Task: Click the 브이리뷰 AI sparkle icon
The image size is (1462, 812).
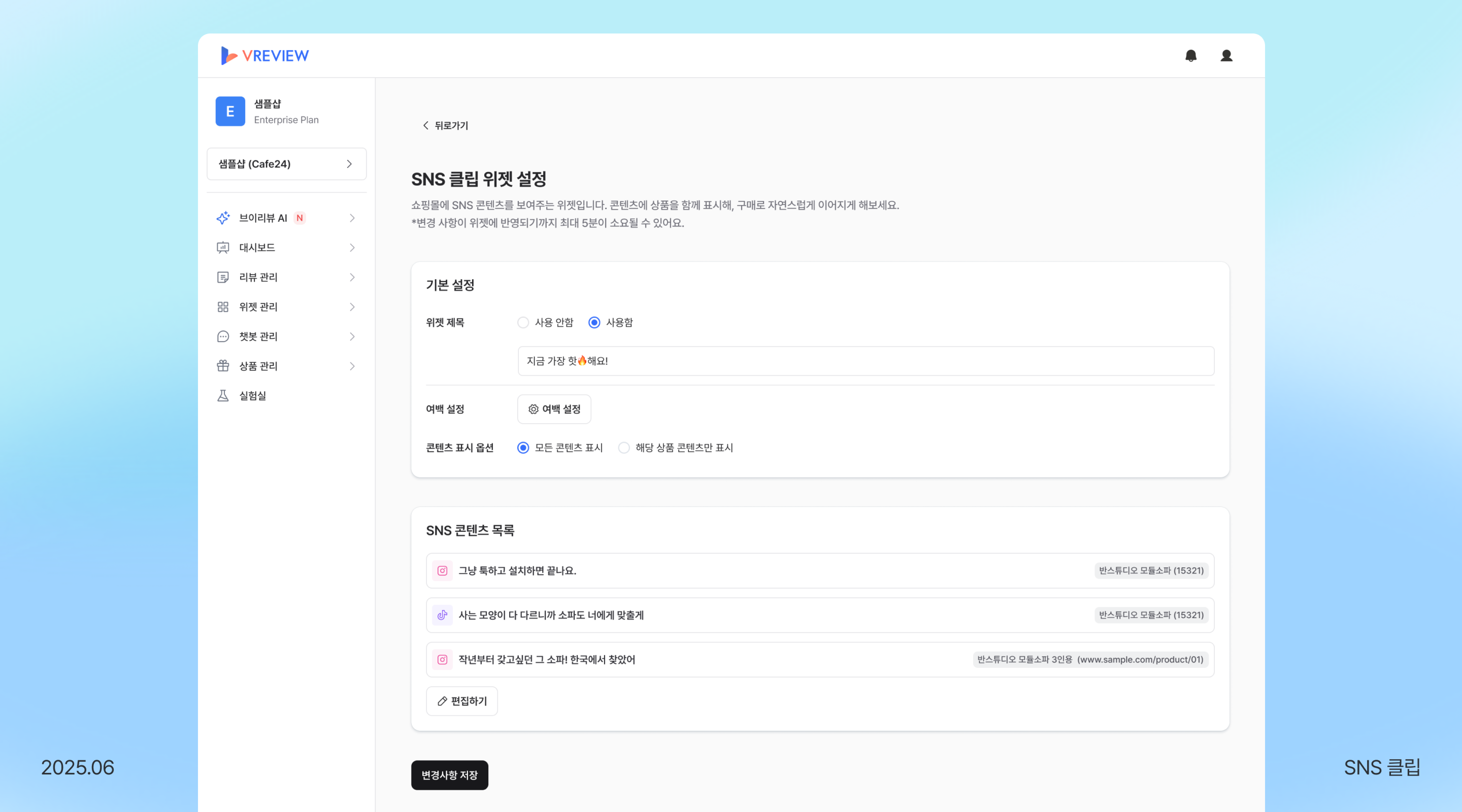Action: click(x=223, y=218)
